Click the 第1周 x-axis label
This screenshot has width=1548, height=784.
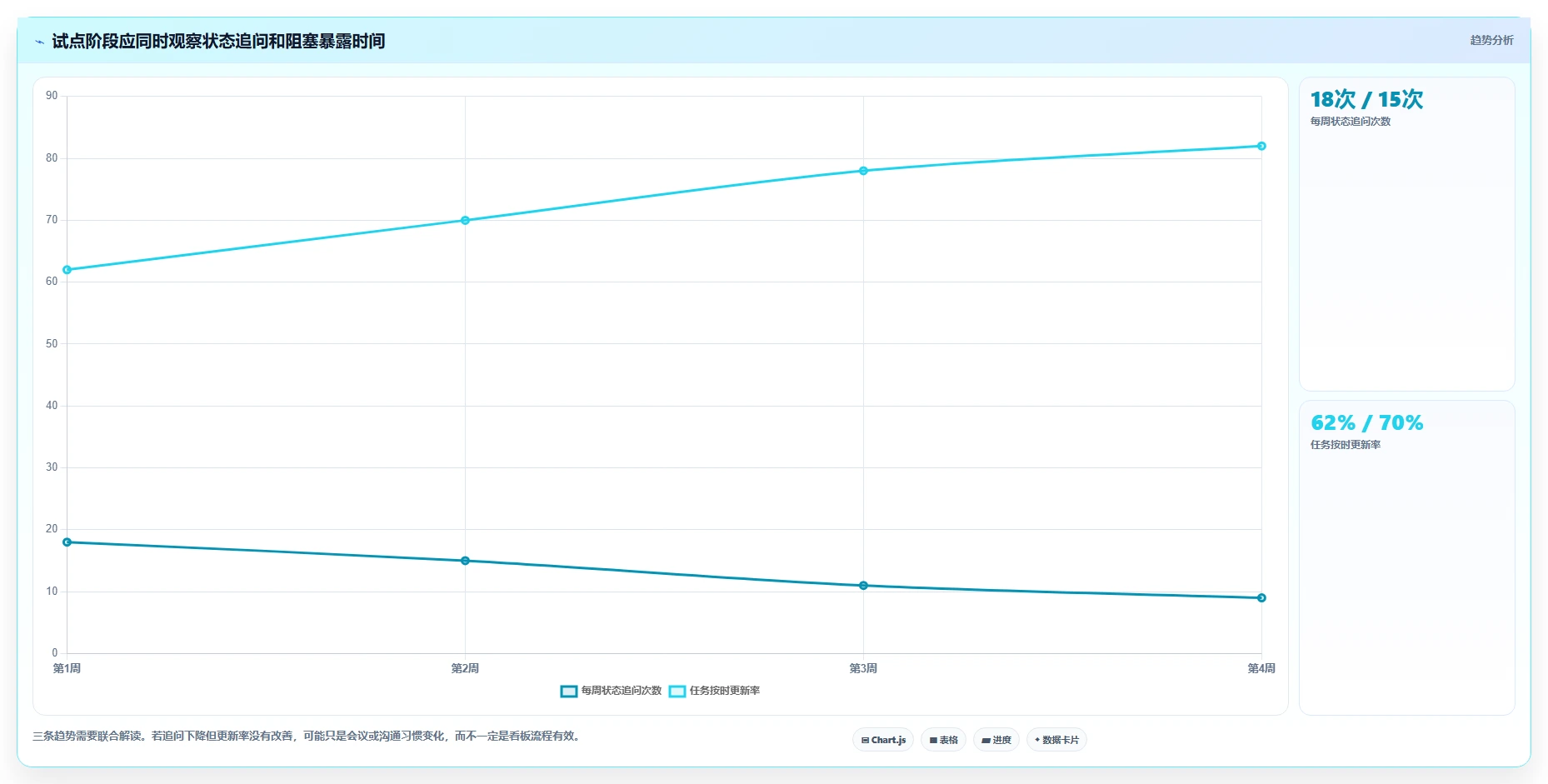(67, 668)
